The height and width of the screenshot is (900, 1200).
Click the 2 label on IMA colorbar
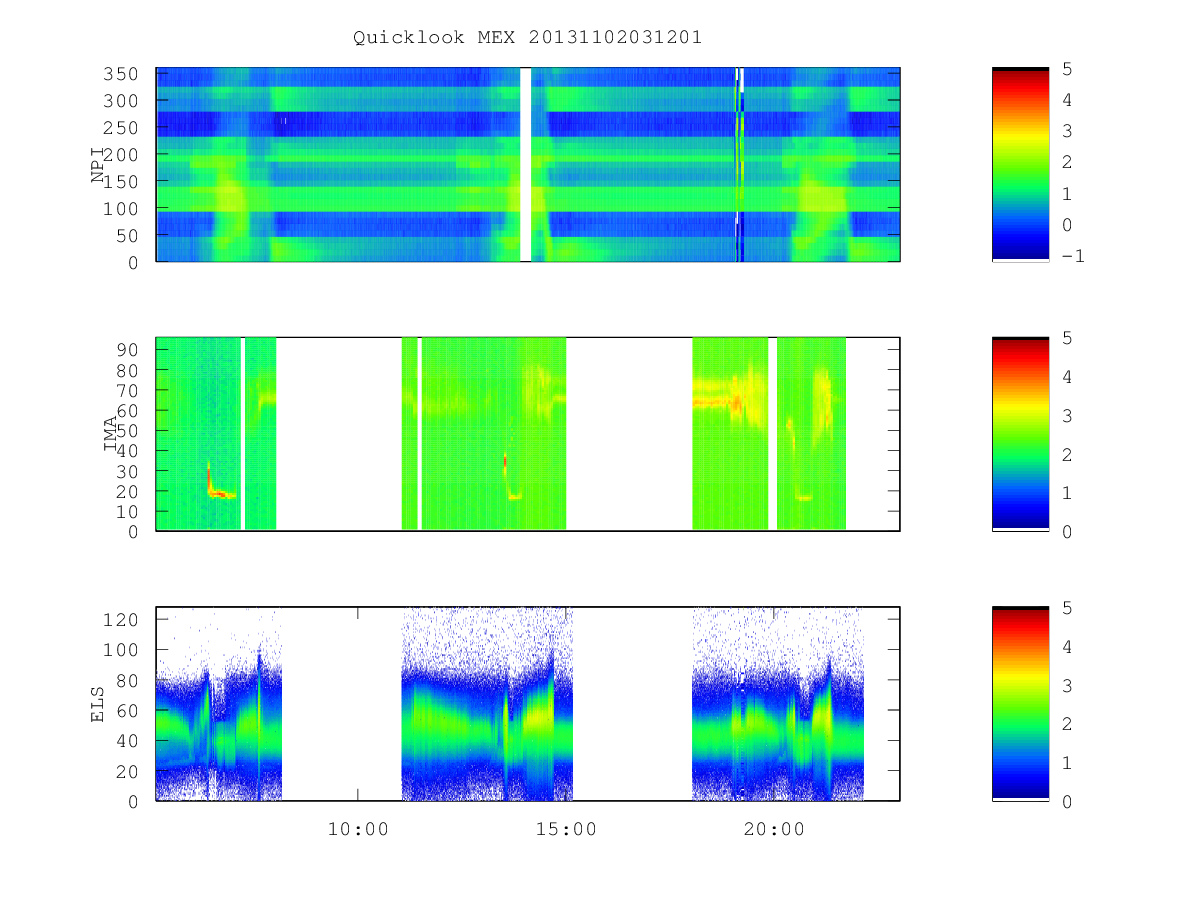tap(1068, 454)
